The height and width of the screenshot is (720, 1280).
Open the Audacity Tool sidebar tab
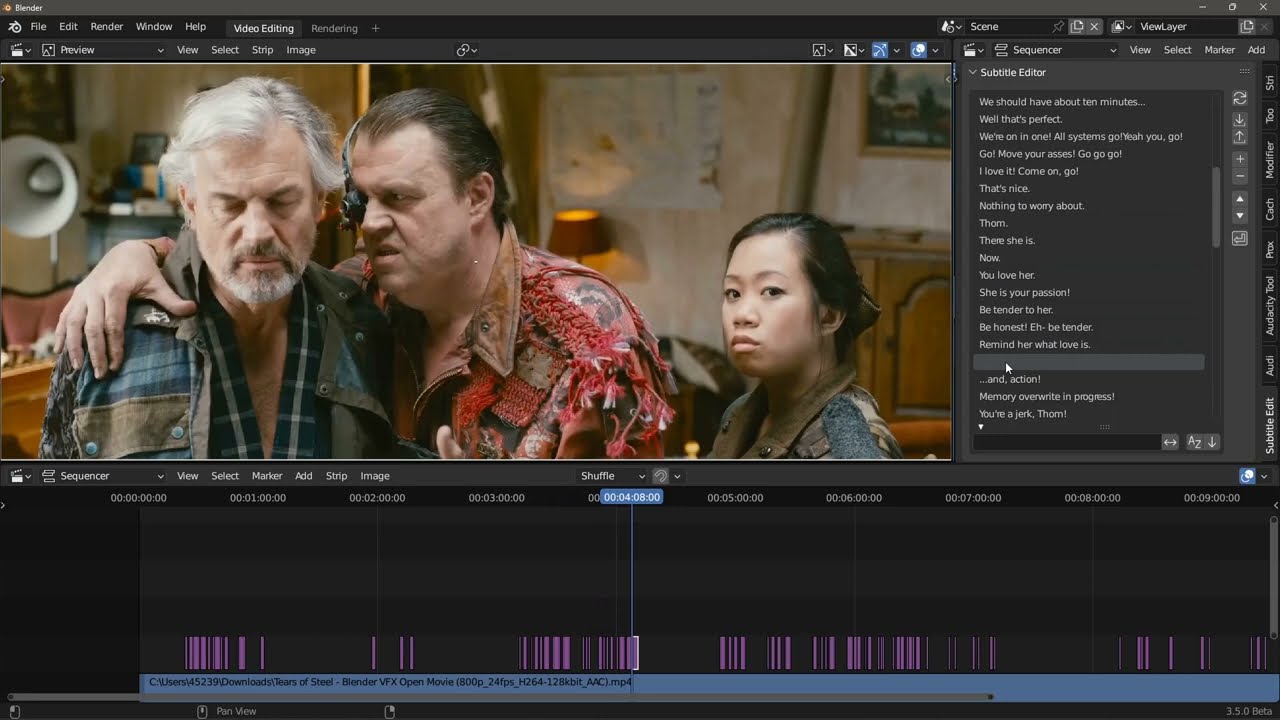point(1270,305)
